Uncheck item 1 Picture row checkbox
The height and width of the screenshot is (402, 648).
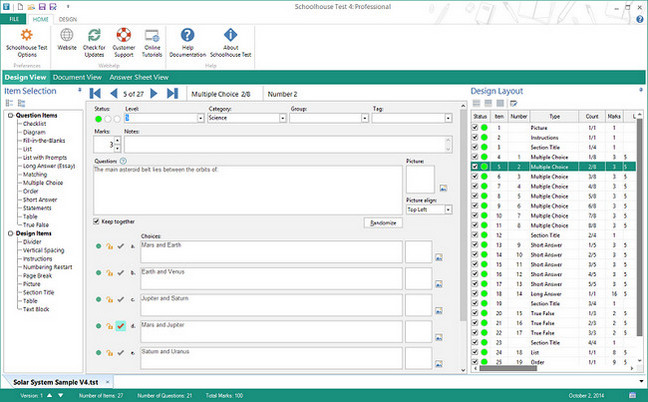pyautogui.click(x=476, y=128)
